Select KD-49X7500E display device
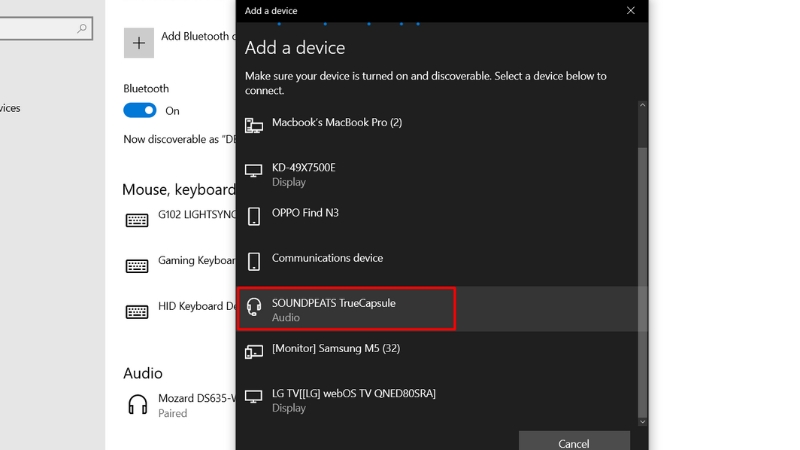This screenshot has width=800, height=450. click(437, 173)
